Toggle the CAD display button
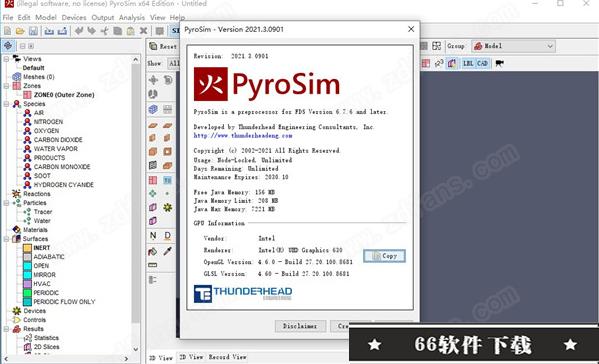Viewport: 599px width, 364px height. coord(482,63)
